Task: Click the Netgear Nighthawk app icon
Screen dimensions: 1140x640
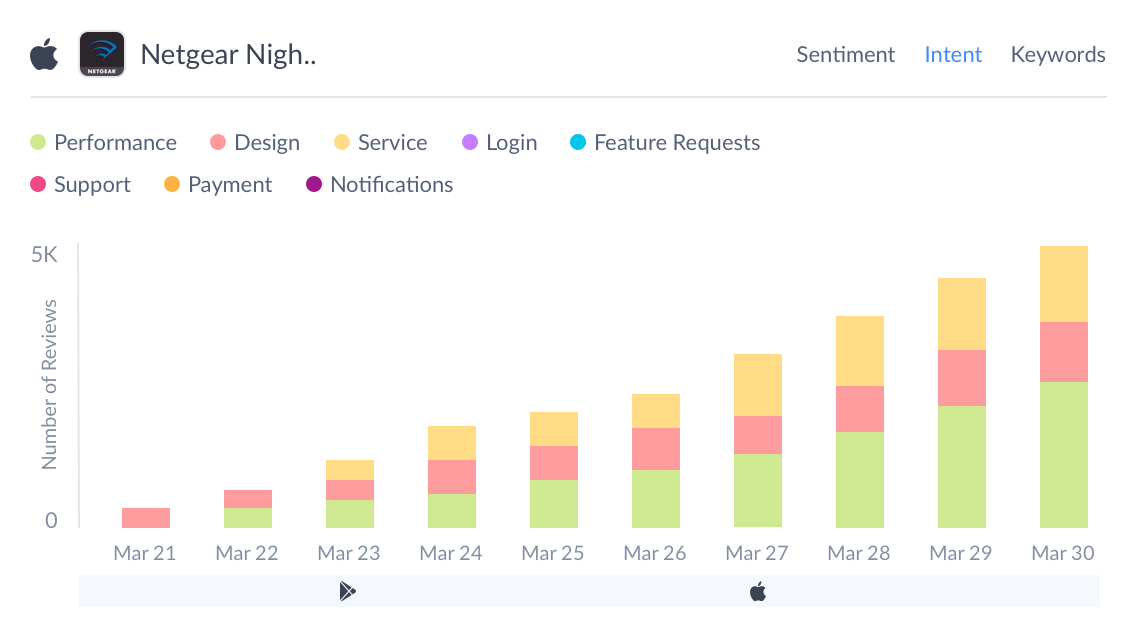Action: 102,54
